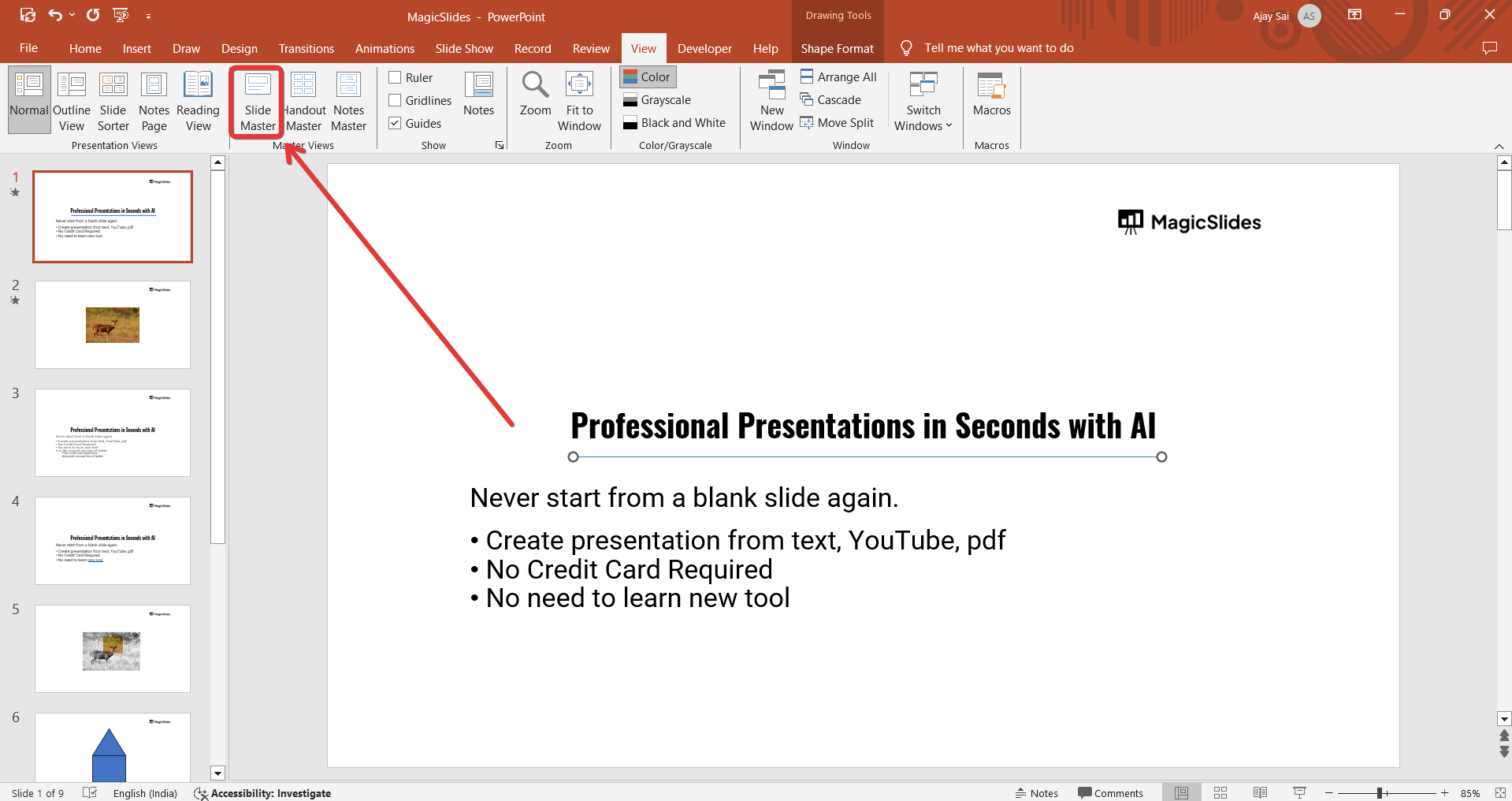The height and width of the screenshot is (801, 1512).
Task: Select Grayscale color mode
Action: [x=657, y=100]
